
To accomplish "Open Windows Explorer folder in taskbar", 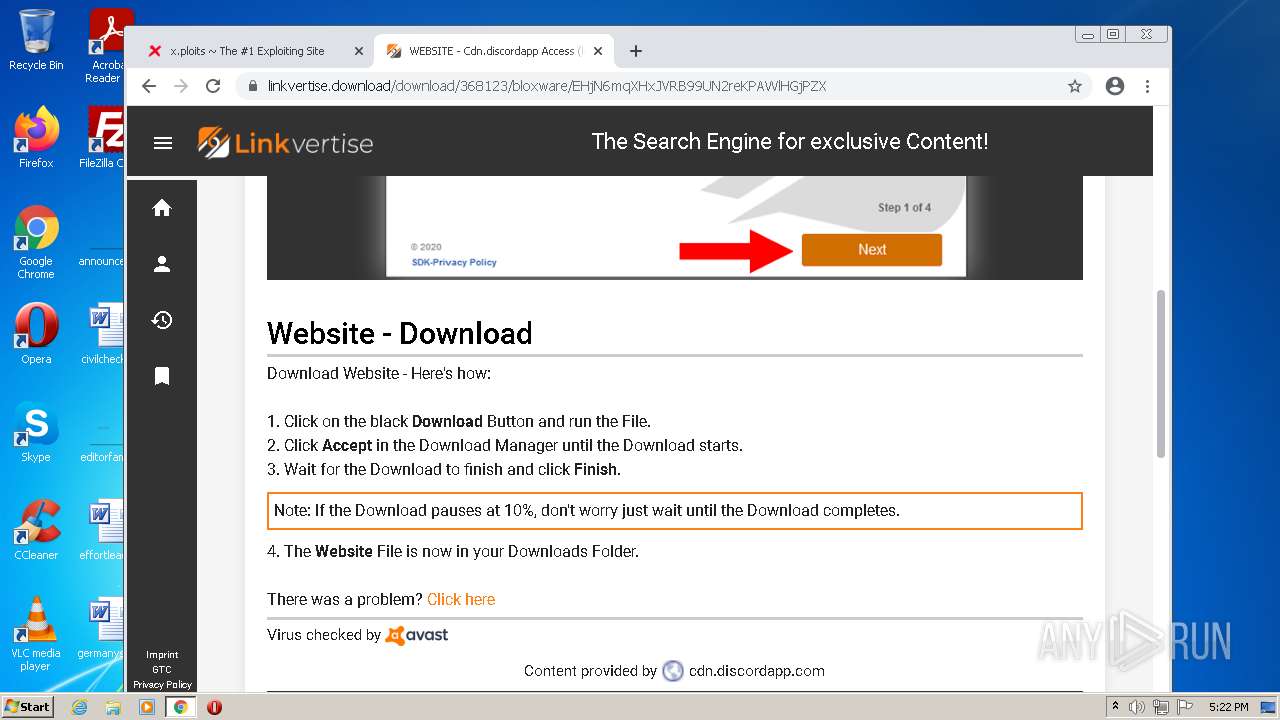I will click(x=113, y=707).
